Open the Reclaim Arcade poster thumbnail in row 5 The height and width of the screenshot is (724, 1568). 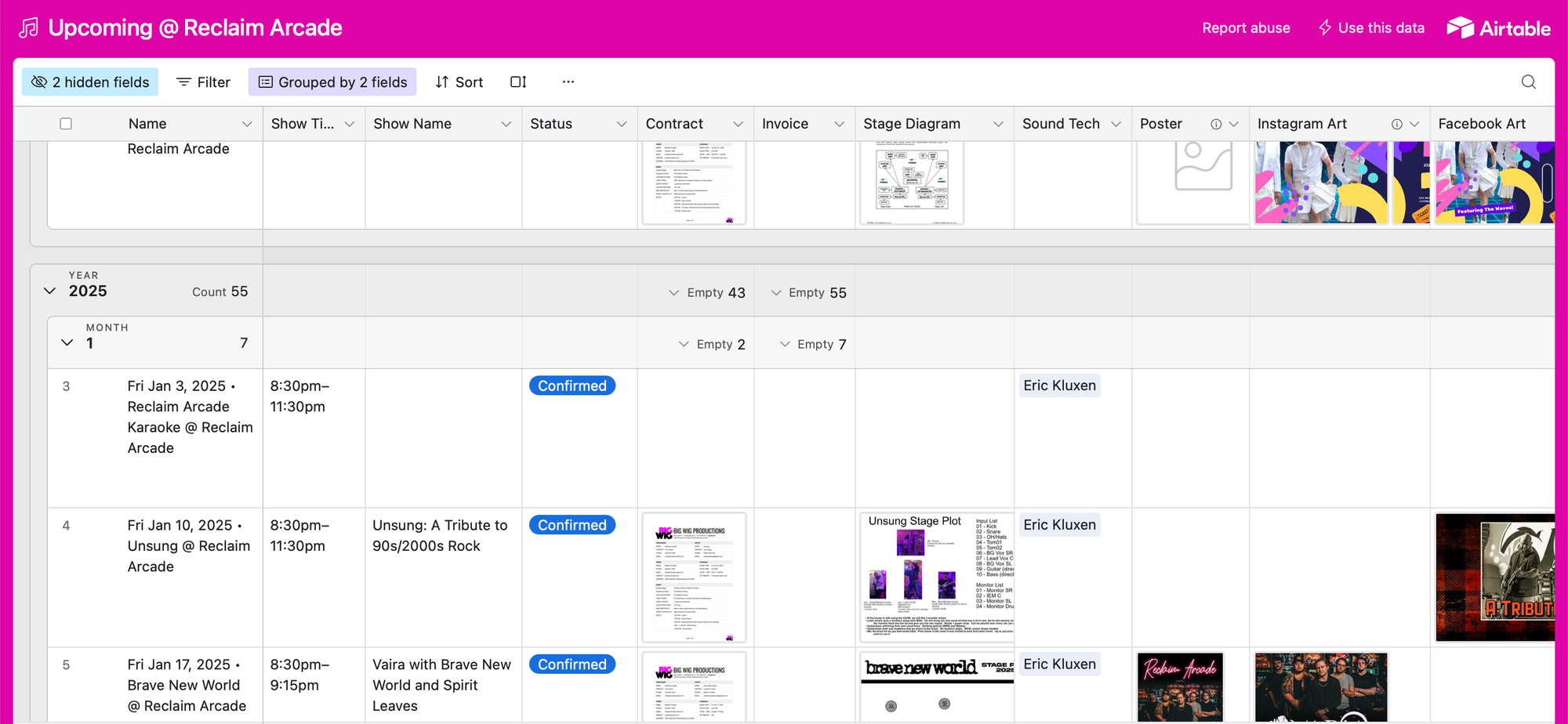click(x=1180, y=687)
